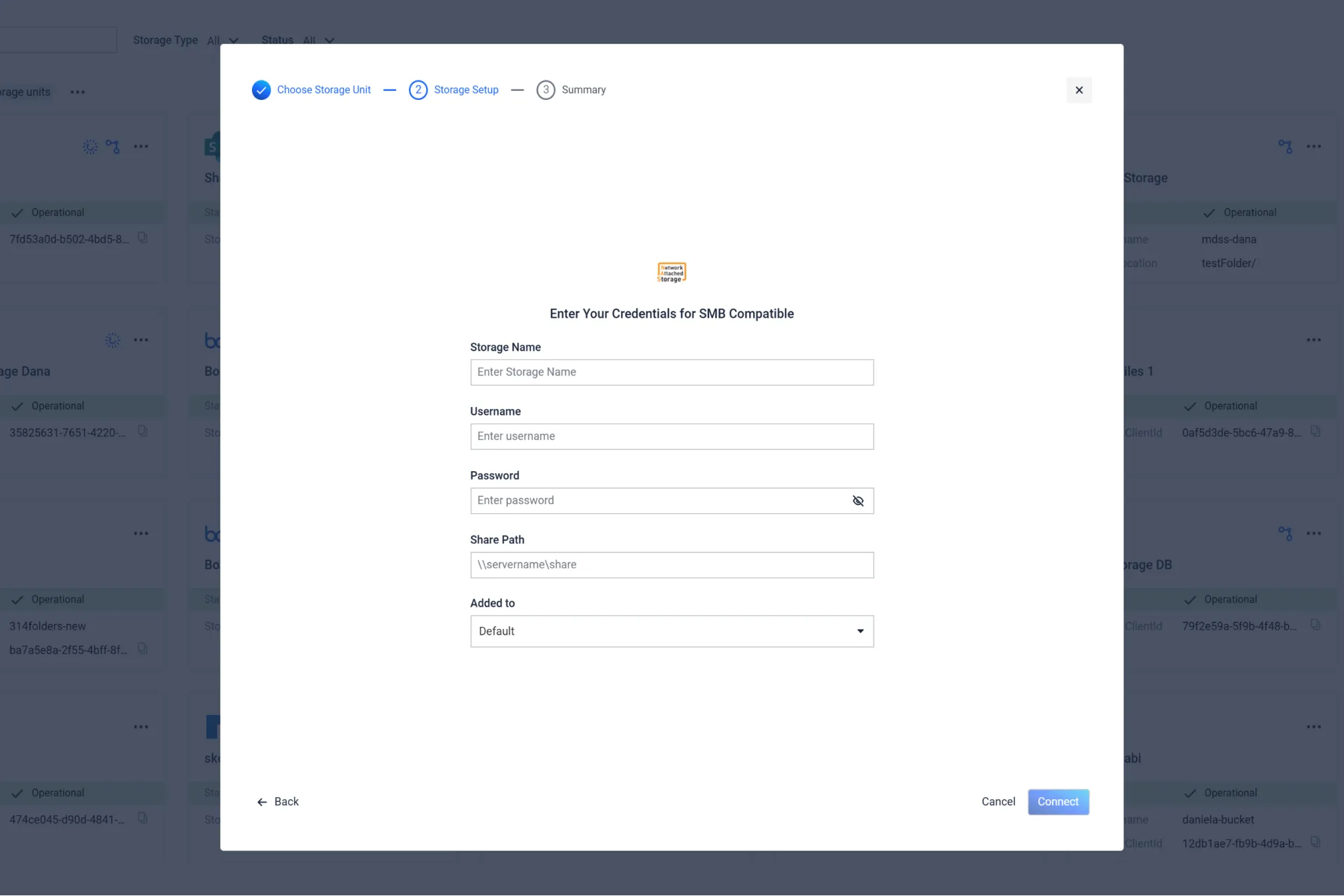This screenshot has width=1344, height=896.
Task: Close the storage setup dialog
Action: (1079, 90)
